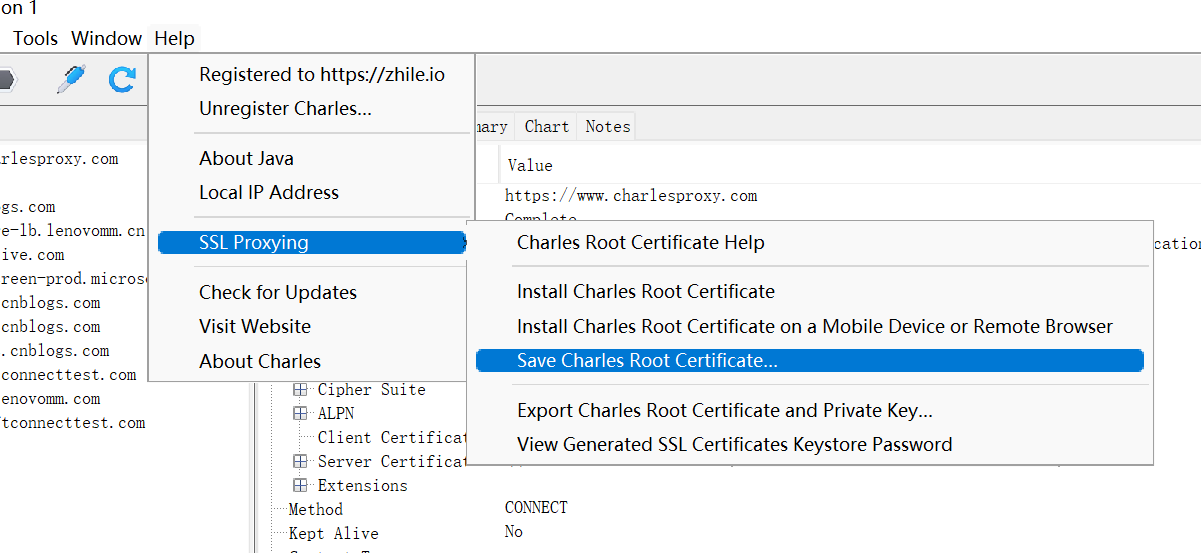This screenshot has height=553, width=1201.
Task: Click the blue Repeat arrow toolbar icon
Action: tap(122, 80)
